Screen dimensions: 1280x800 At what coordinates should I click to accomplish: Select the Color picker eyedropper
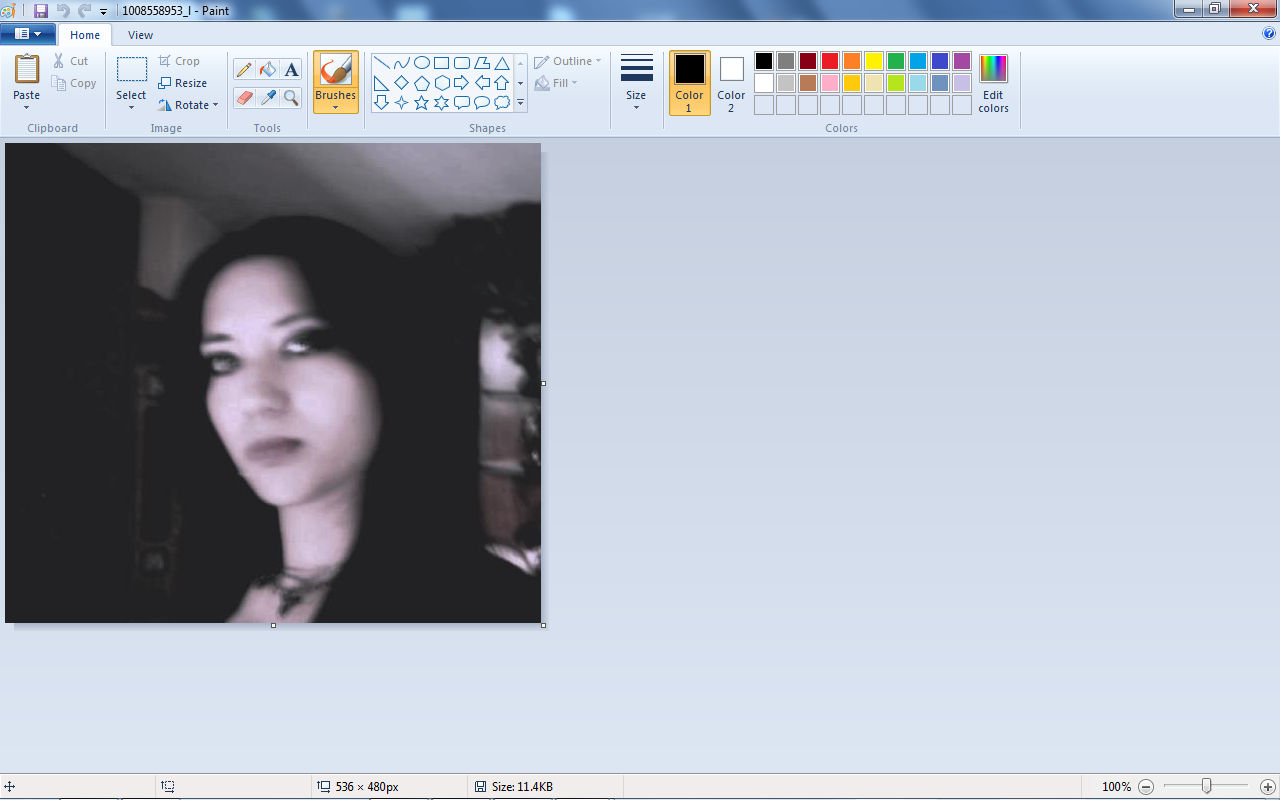pos(268,97)
